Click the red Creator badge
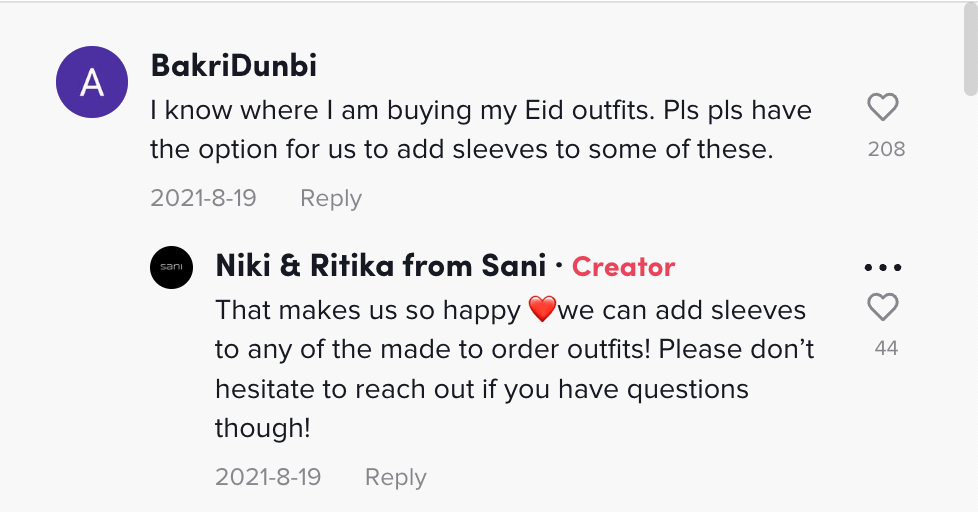The image size is (978, 512). [x=623, y=267]
